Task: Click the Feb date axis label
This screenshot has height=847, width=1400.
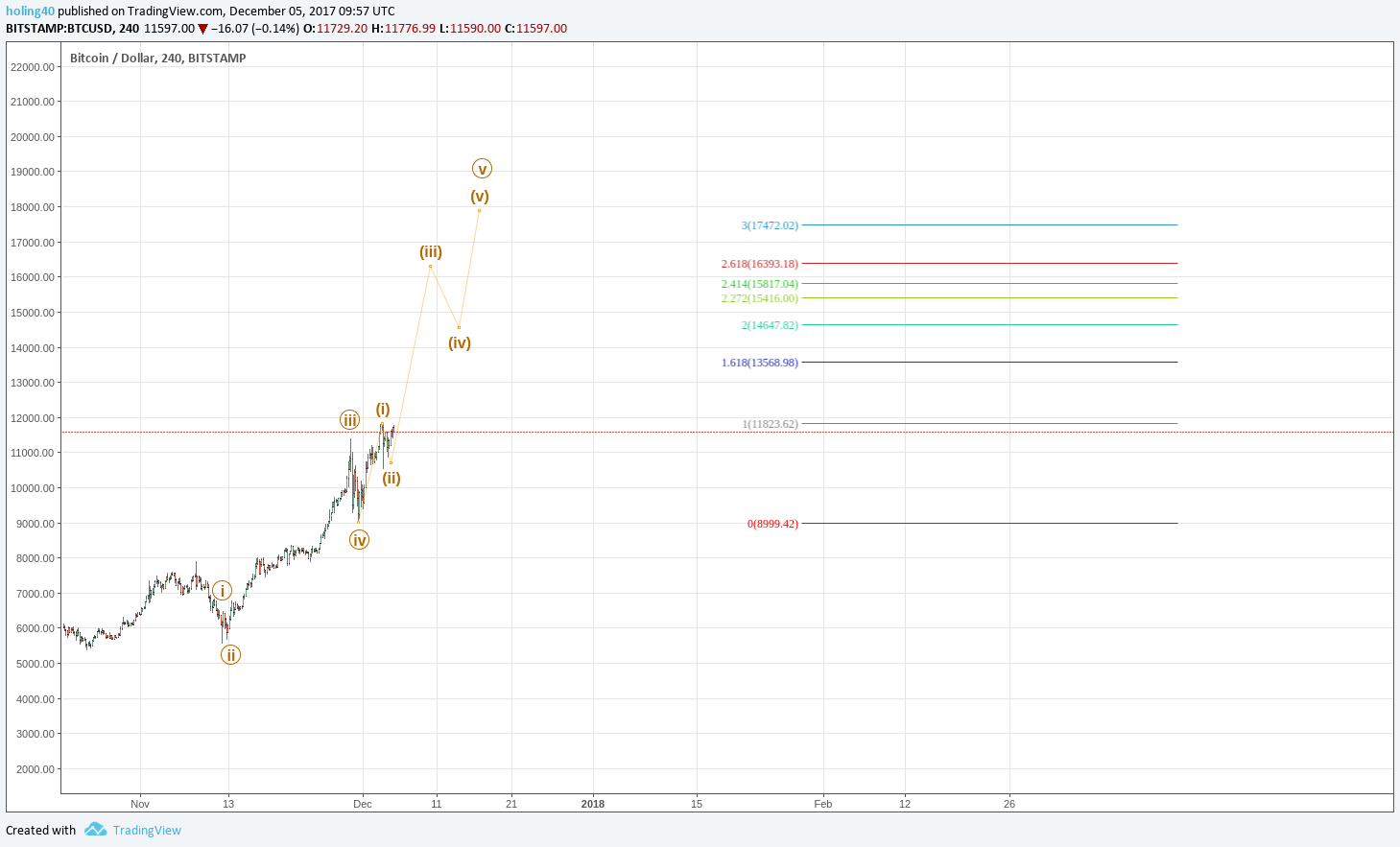Action: (x=823, y=804)
